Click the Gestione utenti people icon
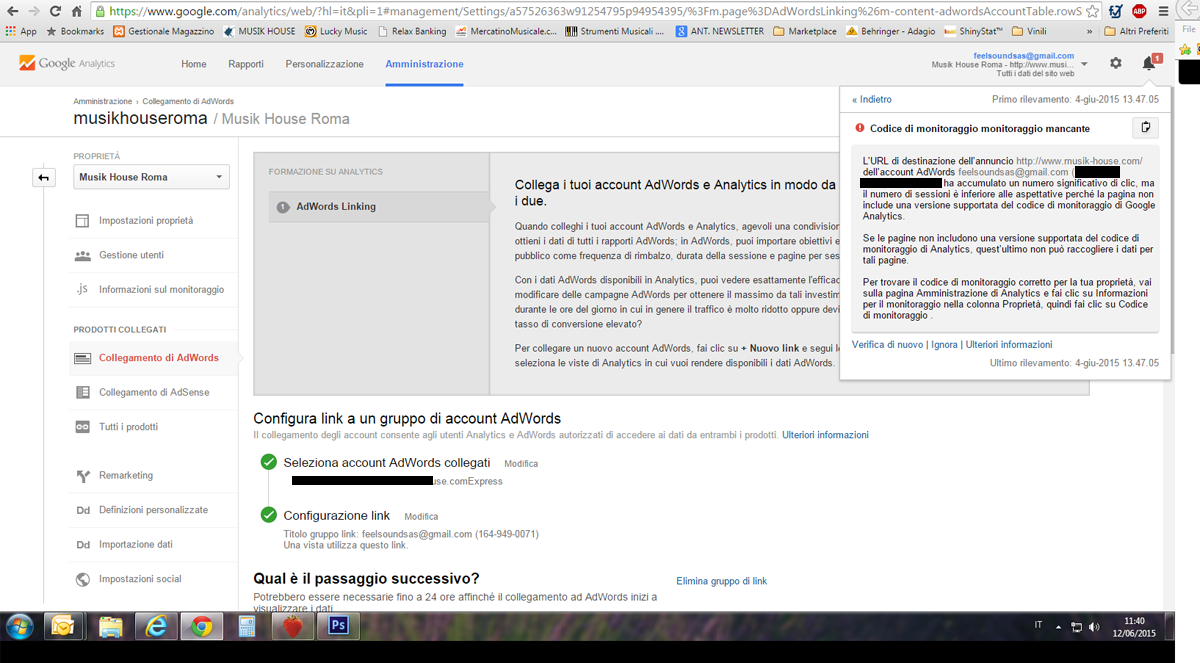 pos(82,255)
